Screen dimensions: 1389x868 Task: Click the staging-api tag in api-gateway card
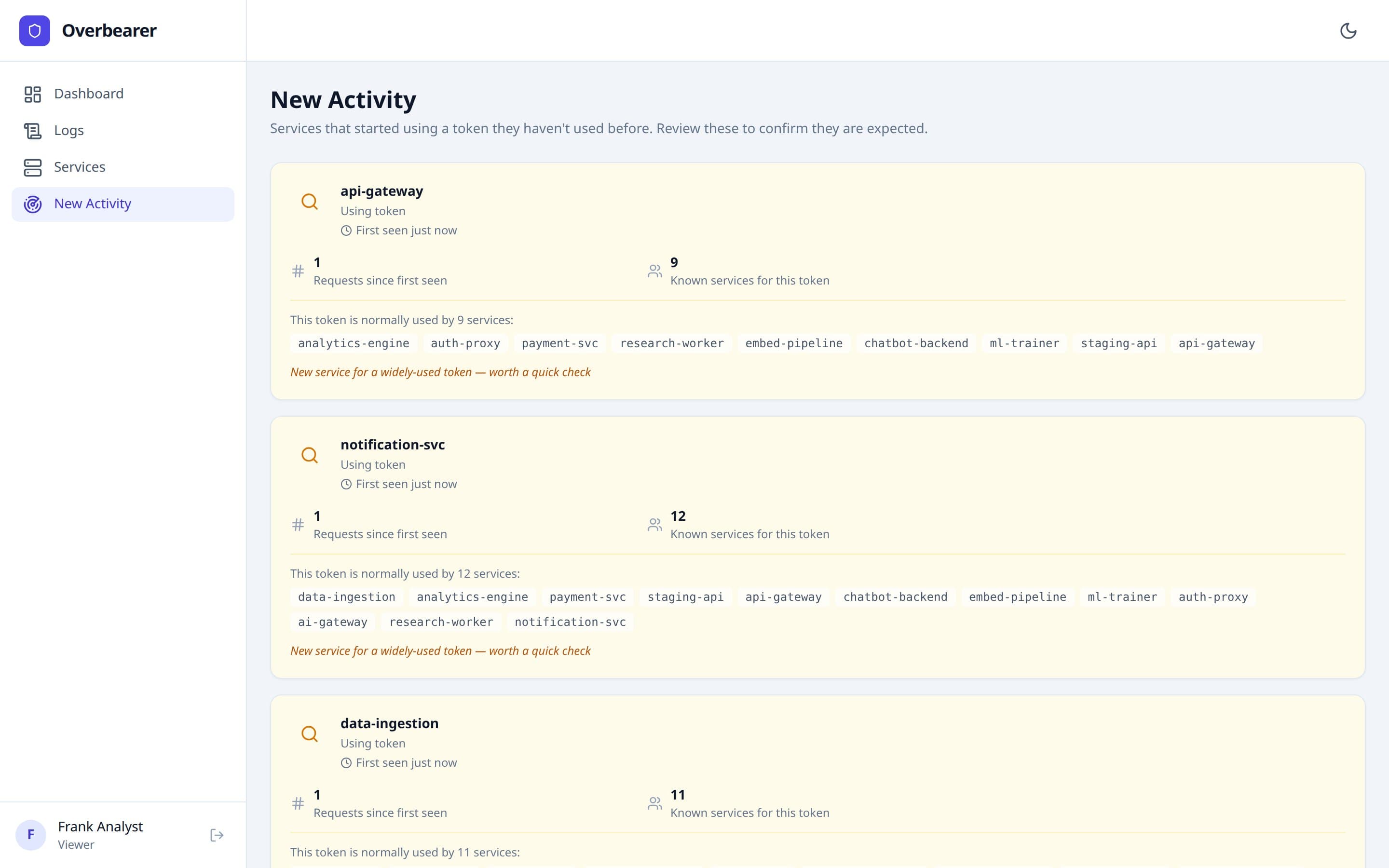(x=1118, y=343)
